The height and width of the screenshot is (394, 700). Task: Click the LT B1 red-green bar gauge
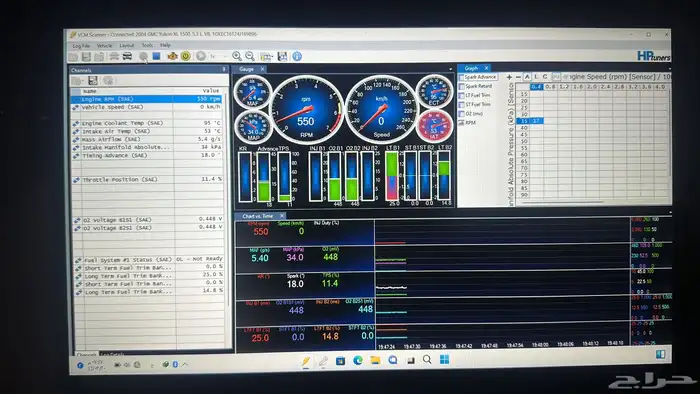pyautogui.click(x=392, y=176)
